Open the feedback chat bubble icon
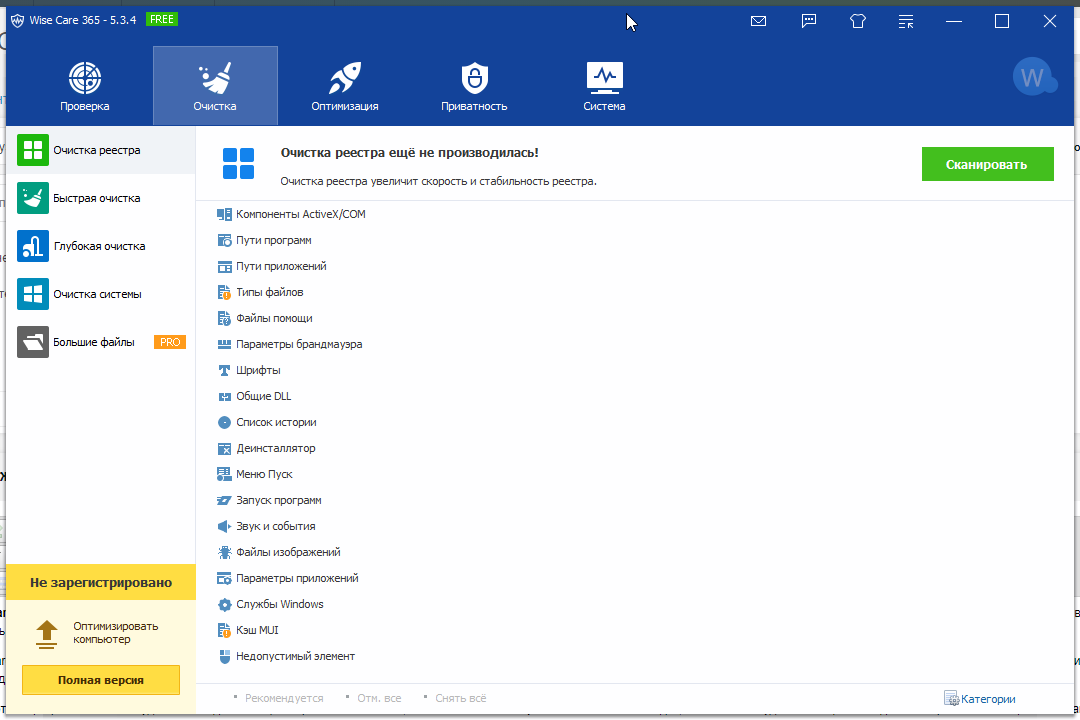 coord(809,21)
